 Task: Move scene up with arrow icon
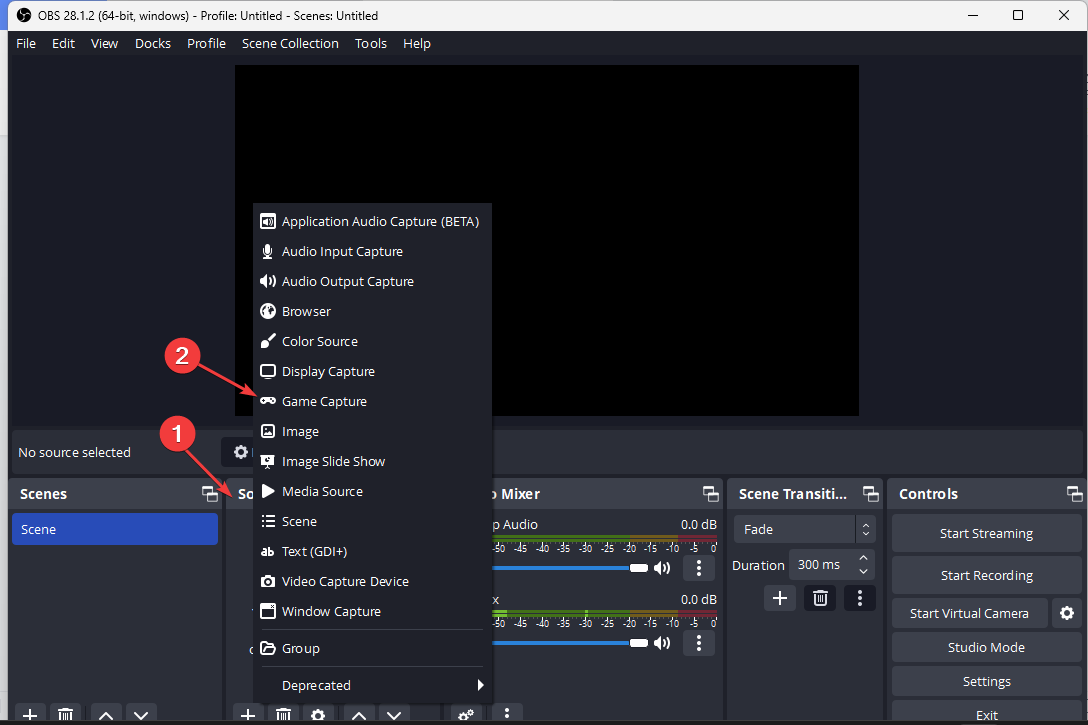105,714
